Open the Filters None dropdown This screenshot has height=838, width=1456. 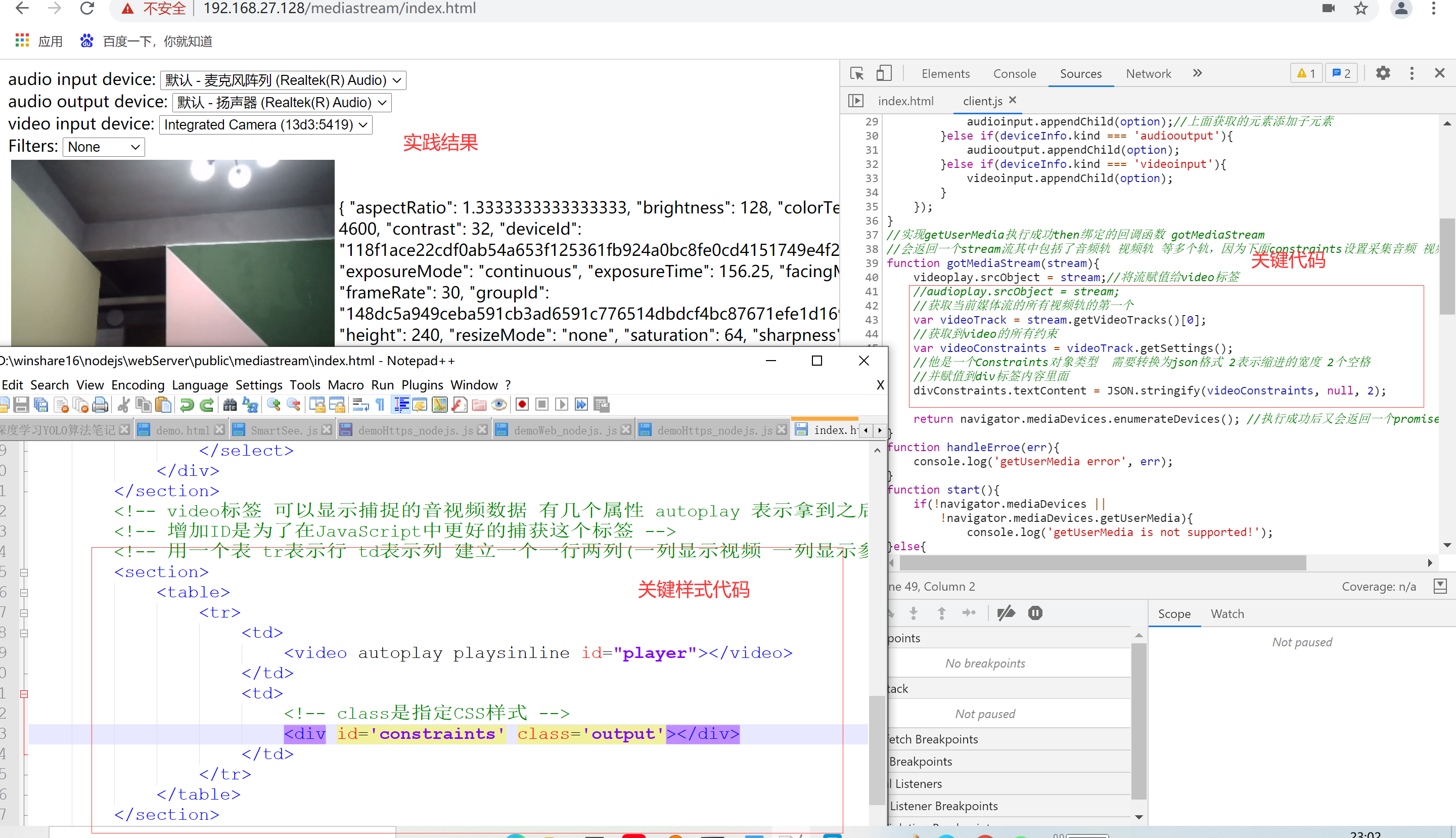point(104,147)
